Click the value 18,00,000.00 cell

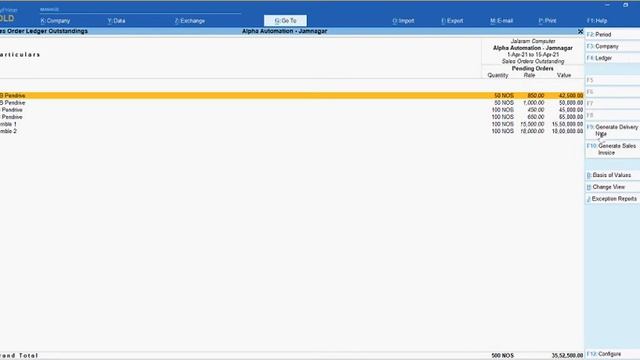[567, 131]
